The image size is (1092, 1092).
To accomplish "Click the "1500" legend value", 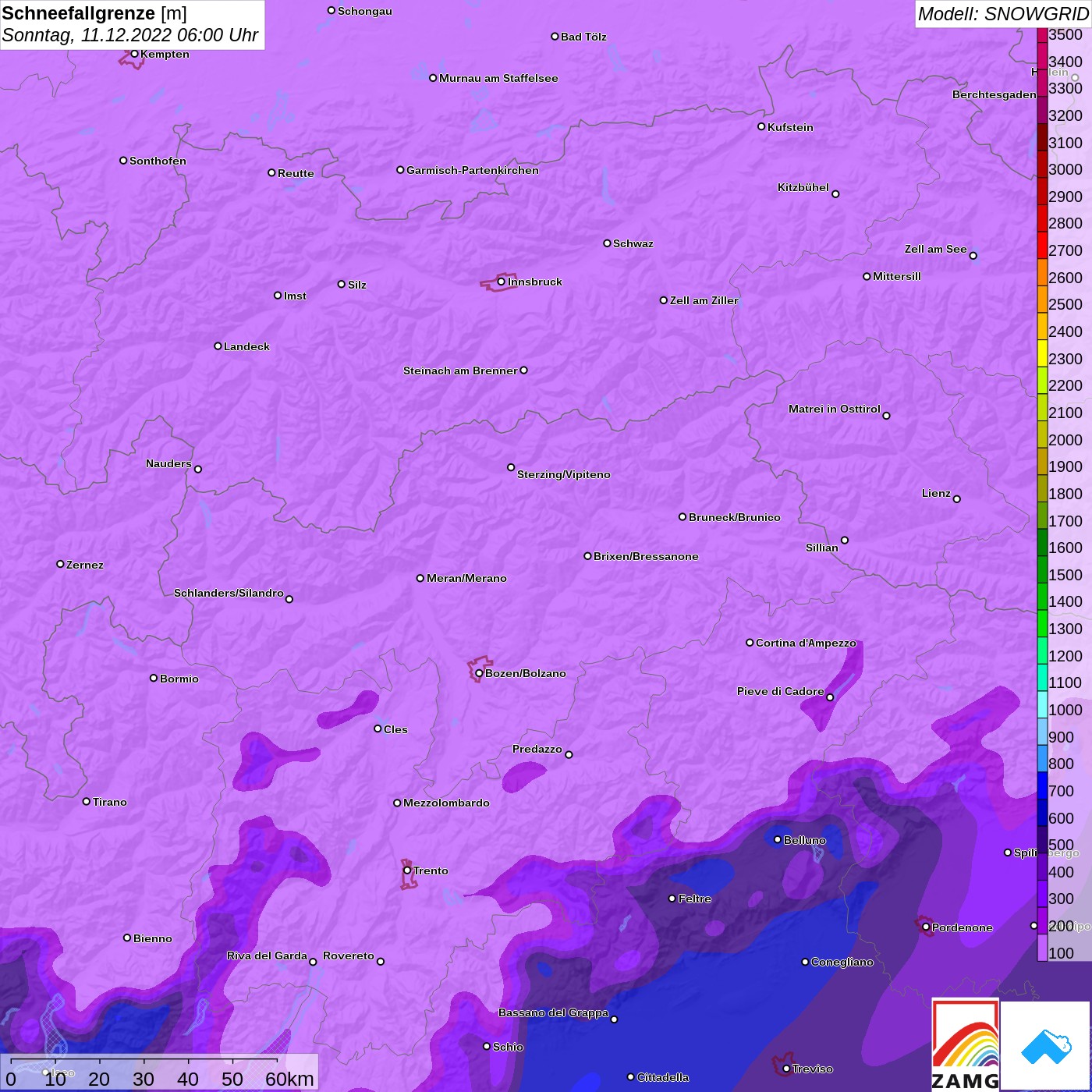I will [1065, 575].
